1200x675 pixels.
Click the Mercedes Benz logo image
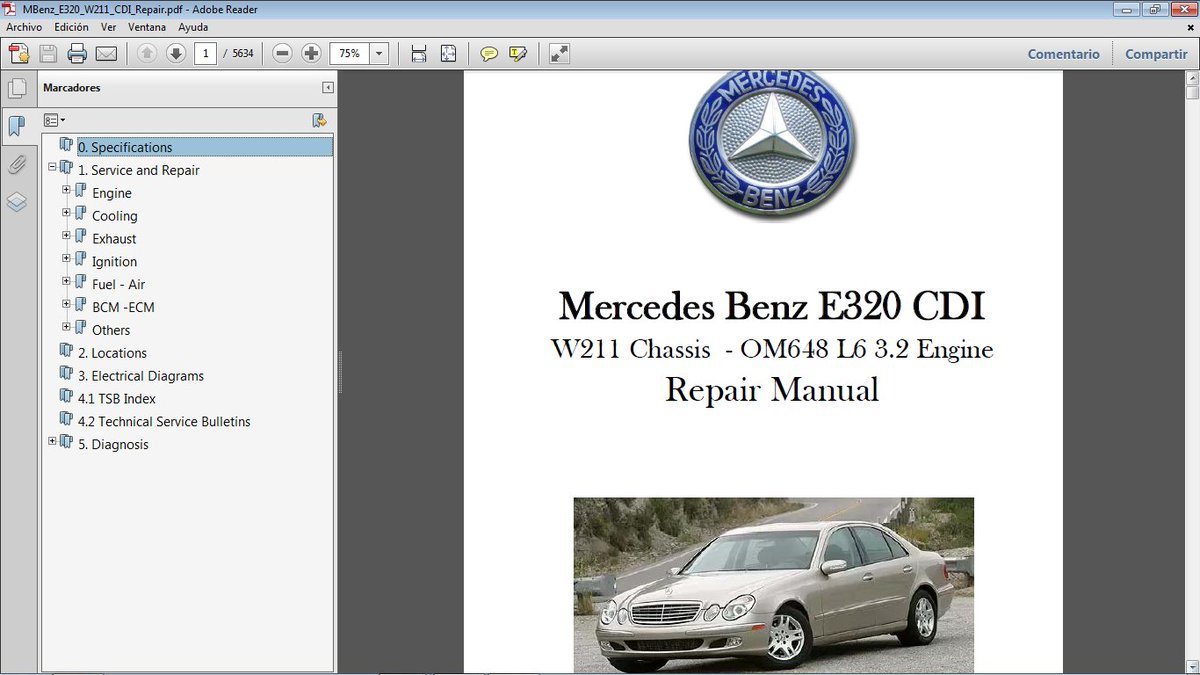click(772, 145)
